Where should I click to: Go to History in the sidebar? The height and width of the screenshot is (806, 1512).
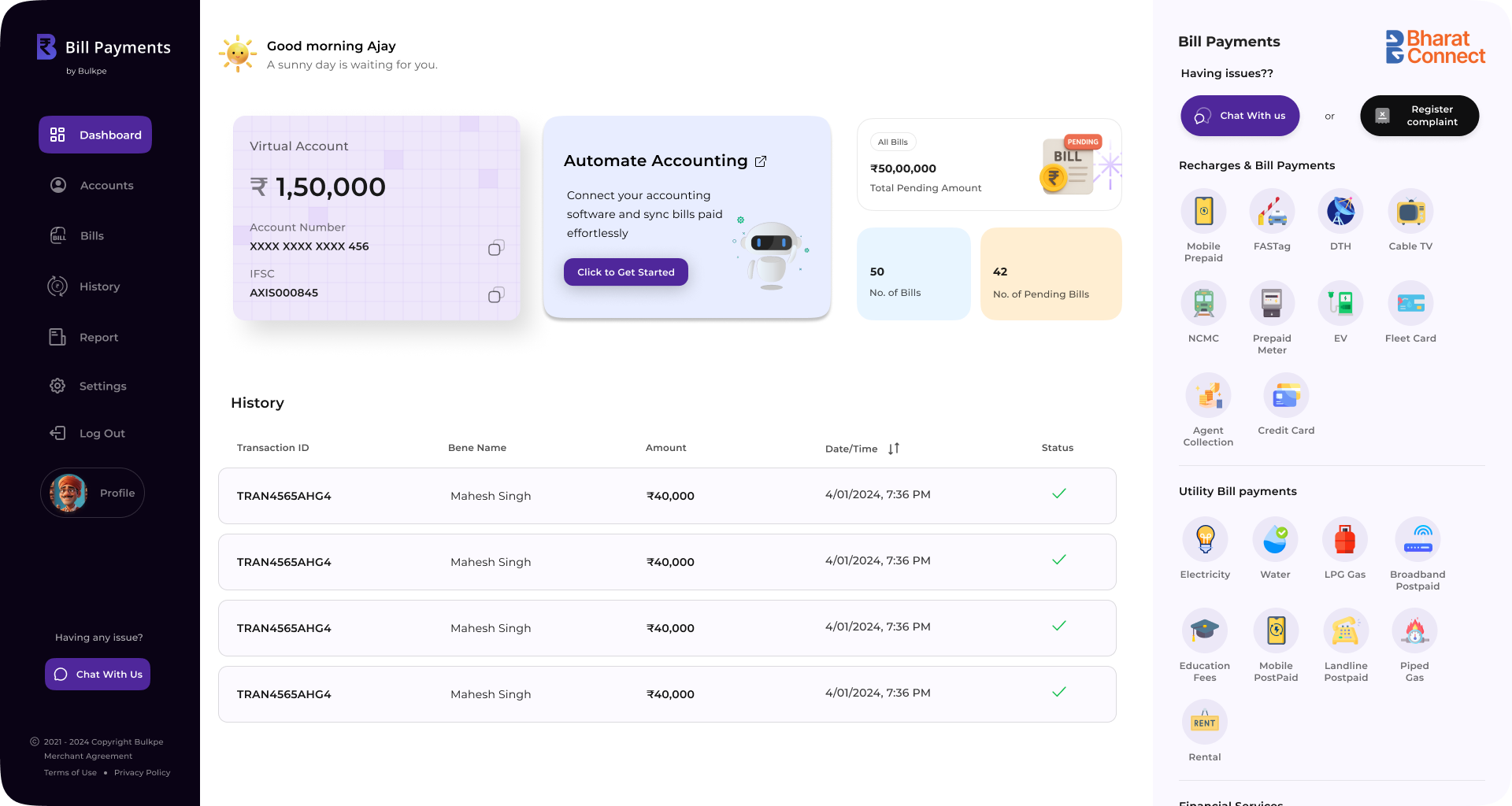99,287
